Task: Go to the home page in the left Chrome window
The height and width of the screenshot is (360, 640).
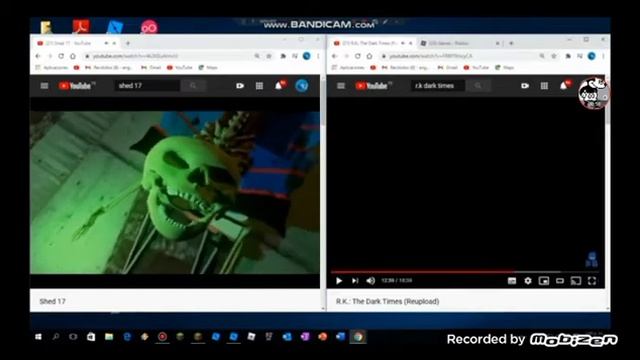Action: [73, 56]
